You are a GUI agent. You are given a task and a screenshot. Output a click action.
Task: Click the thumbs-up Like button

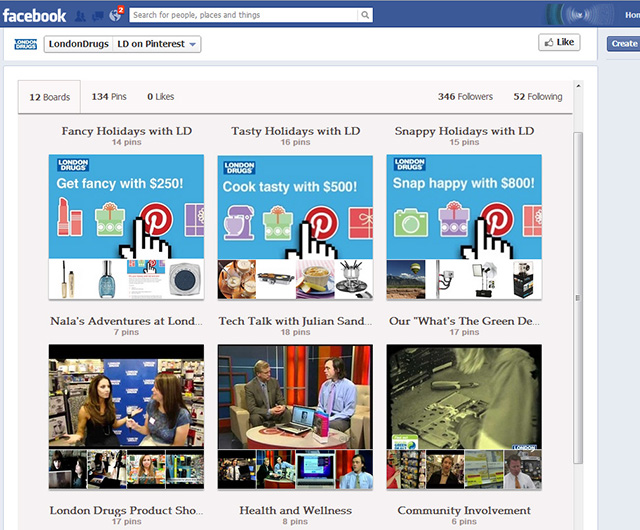[x=559, y=42]
